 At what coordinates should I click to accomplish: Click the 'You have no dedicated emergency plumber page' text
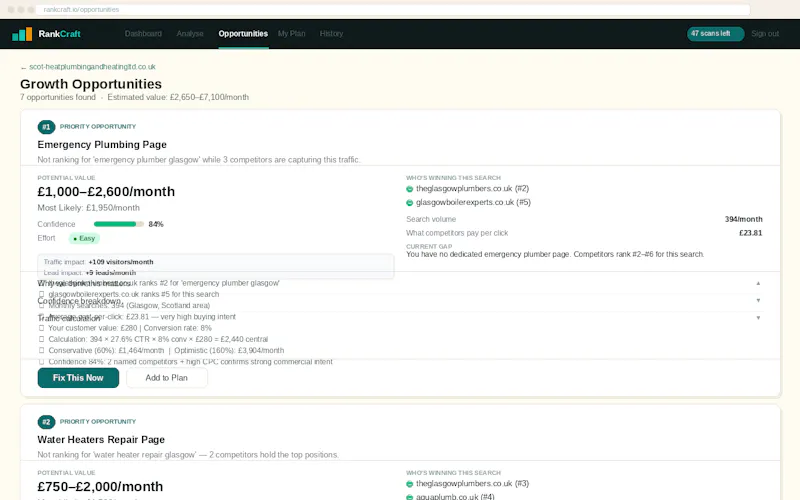[x=555, y=254]
